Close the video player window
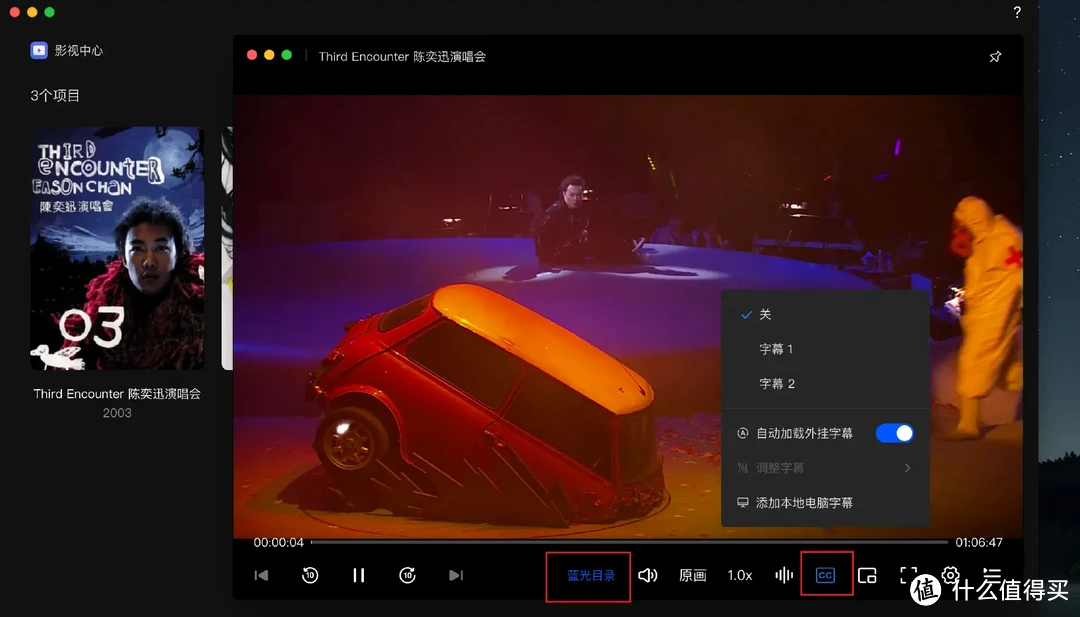The image size is (1080, 617). point(252,55)
